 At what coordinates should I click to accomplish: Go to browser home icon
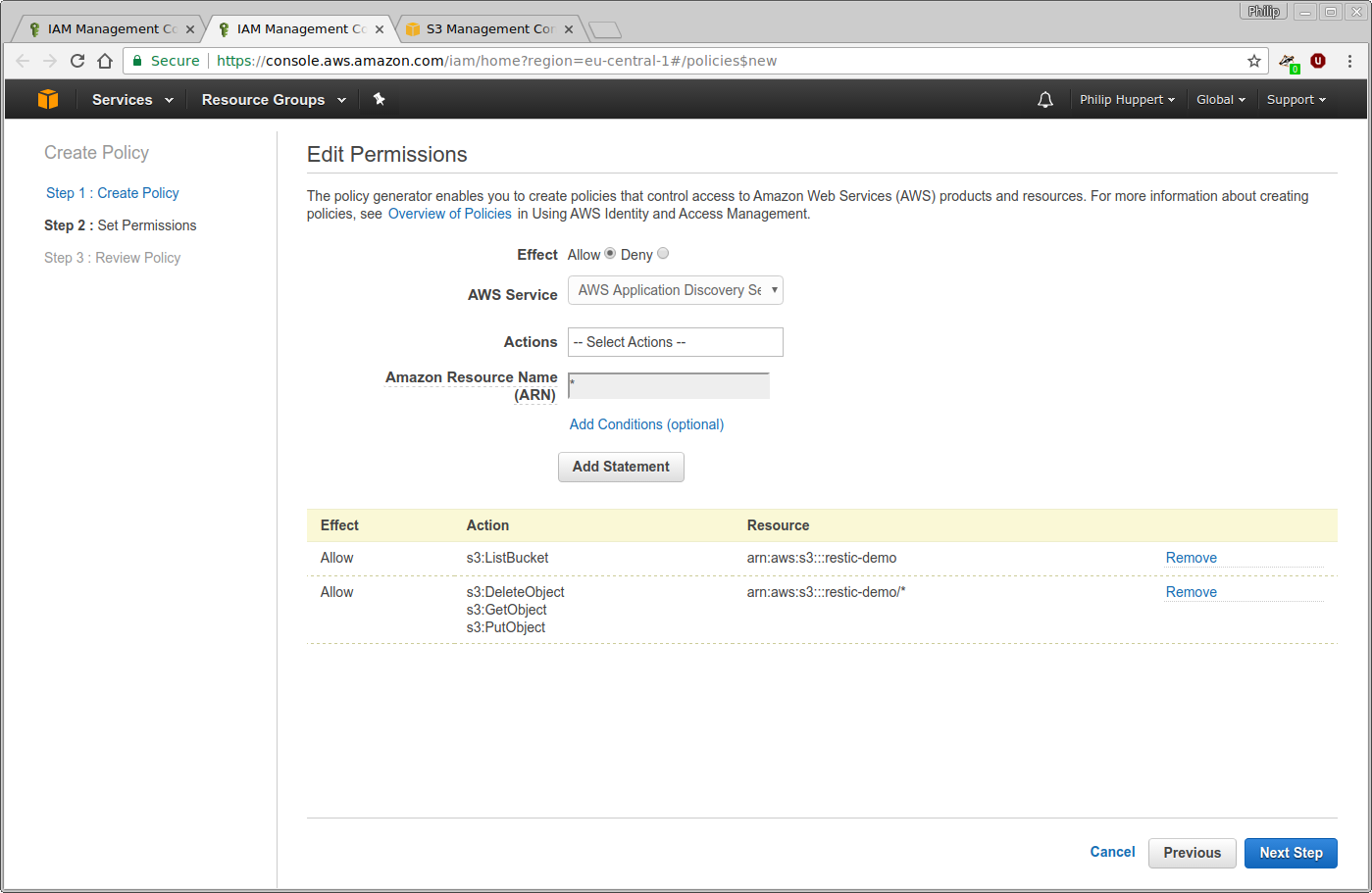coord(105,61)
